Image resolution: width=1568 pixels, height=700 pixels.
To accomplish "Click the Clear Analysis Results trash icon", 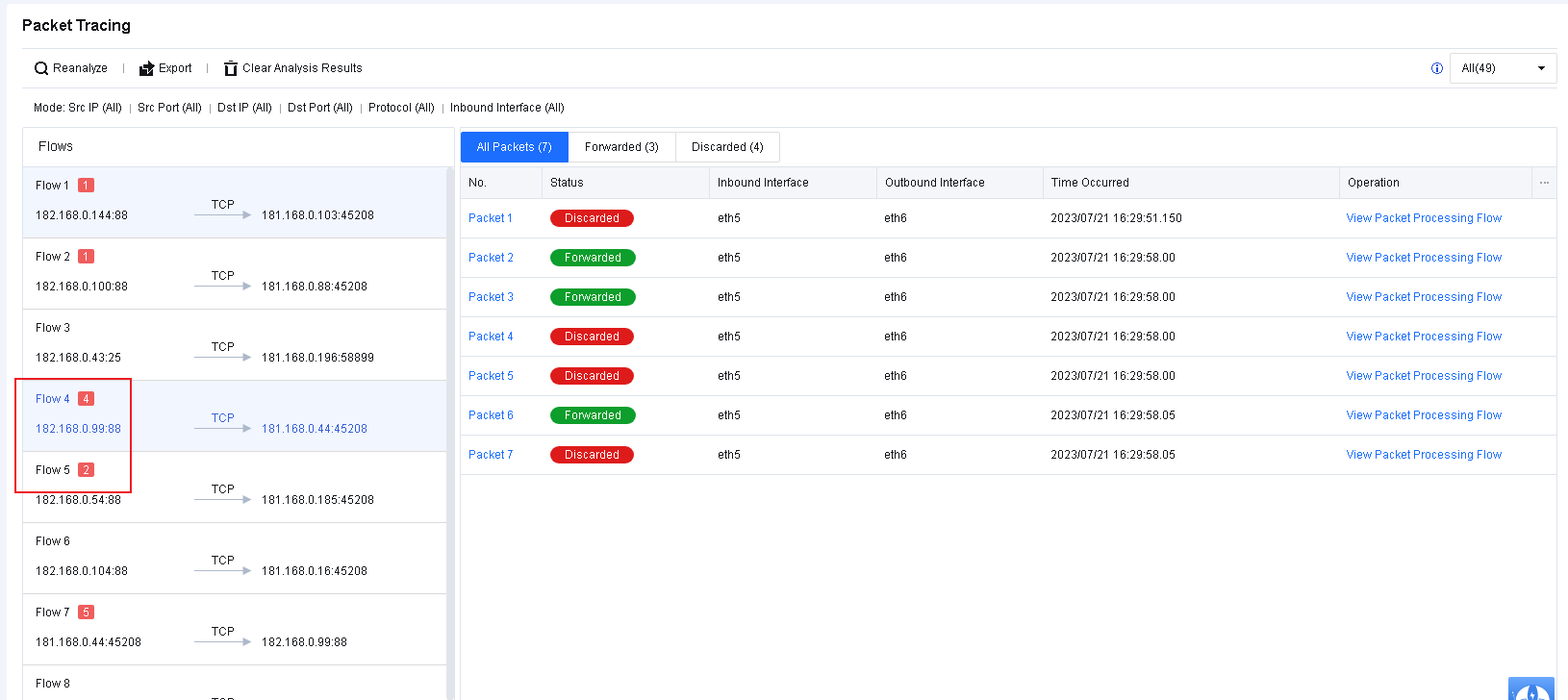I will point(231,68).
